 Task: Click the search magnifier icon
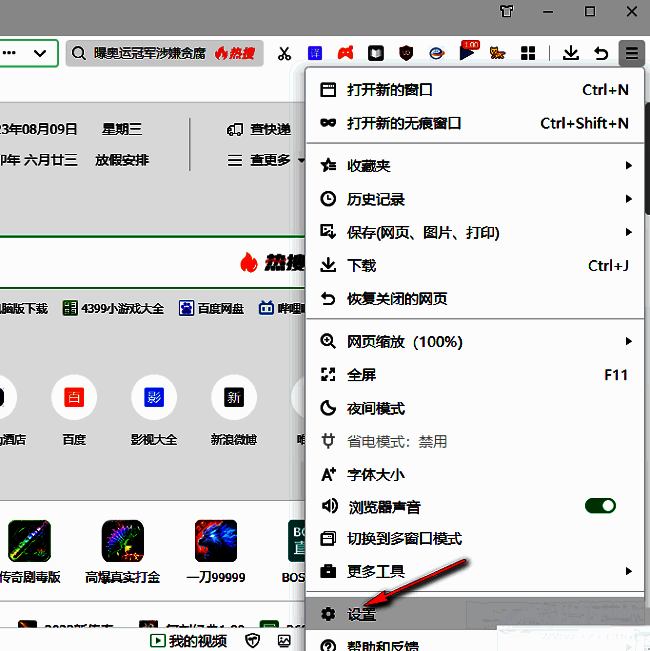click(x=78, y=53)
